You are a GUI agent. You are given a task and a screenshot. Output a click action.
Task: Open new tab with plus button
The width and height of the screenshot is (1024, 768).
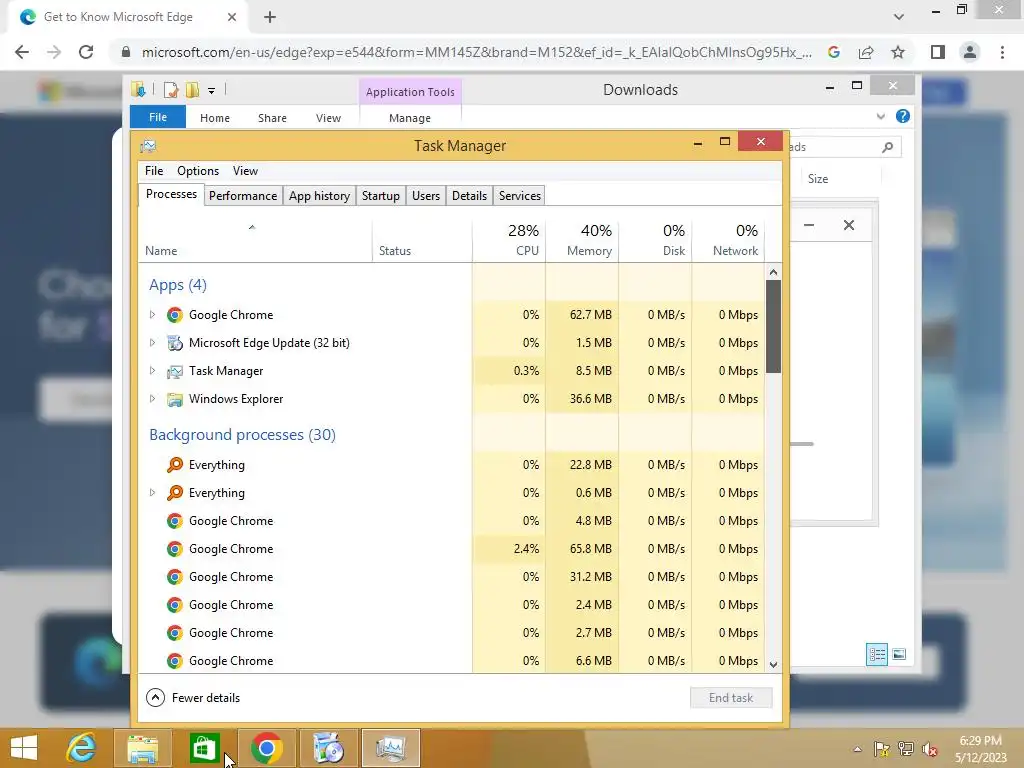[270, 17]
